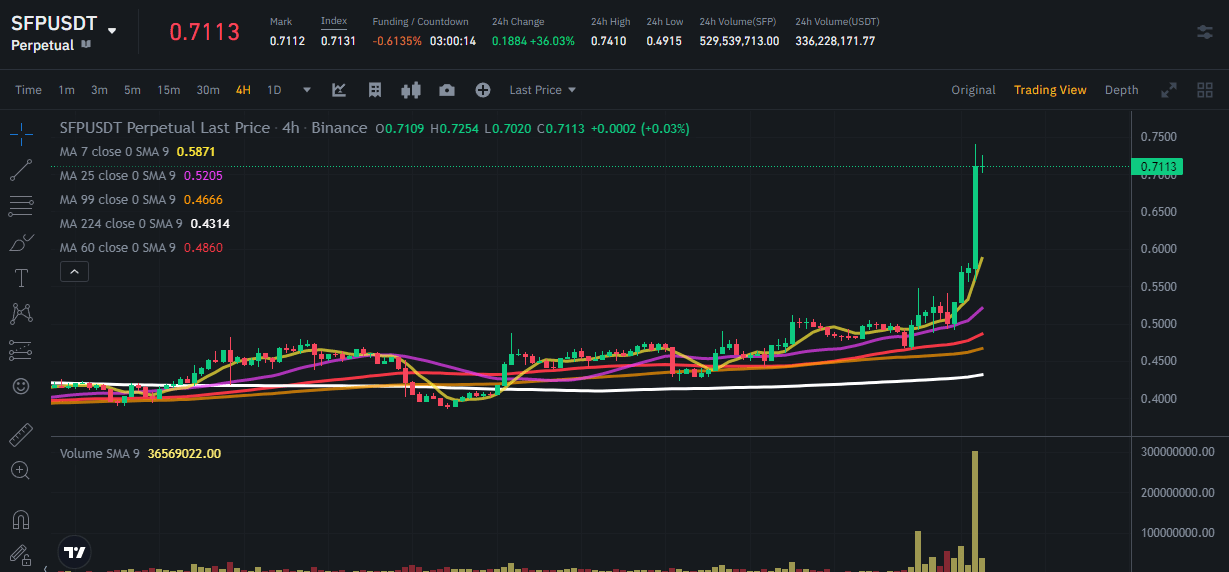This screenshot has width=1229, height=572.
Task: Switch to the 1m interval
Action: 66,90
